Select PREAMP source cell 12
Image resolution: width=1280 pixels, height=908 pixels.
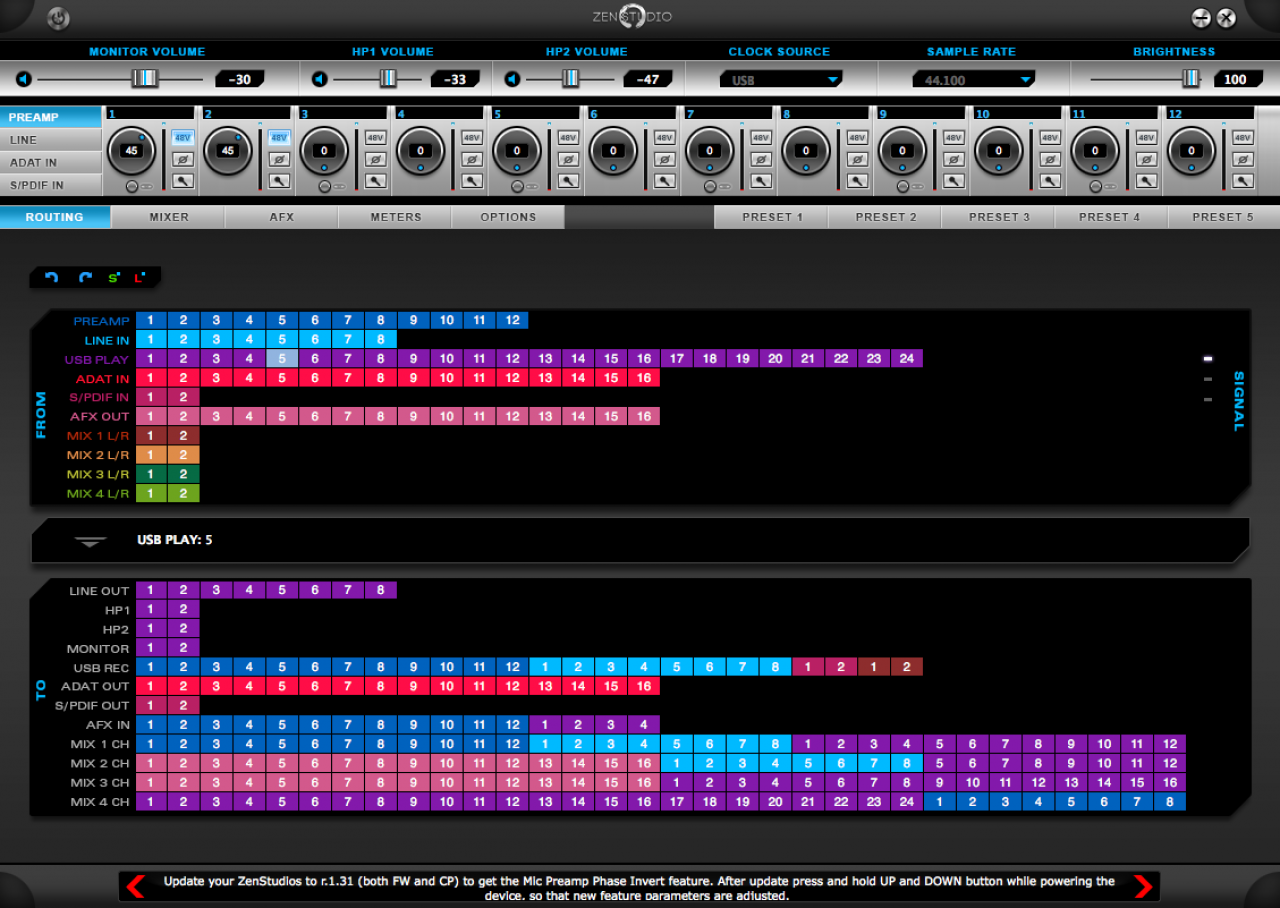[x=512, y=321]
